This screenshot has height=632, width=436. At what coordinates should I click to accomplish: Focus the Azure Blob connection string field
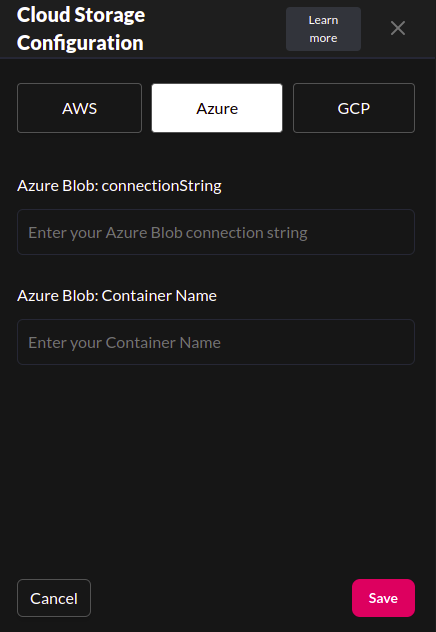[216, 232]
